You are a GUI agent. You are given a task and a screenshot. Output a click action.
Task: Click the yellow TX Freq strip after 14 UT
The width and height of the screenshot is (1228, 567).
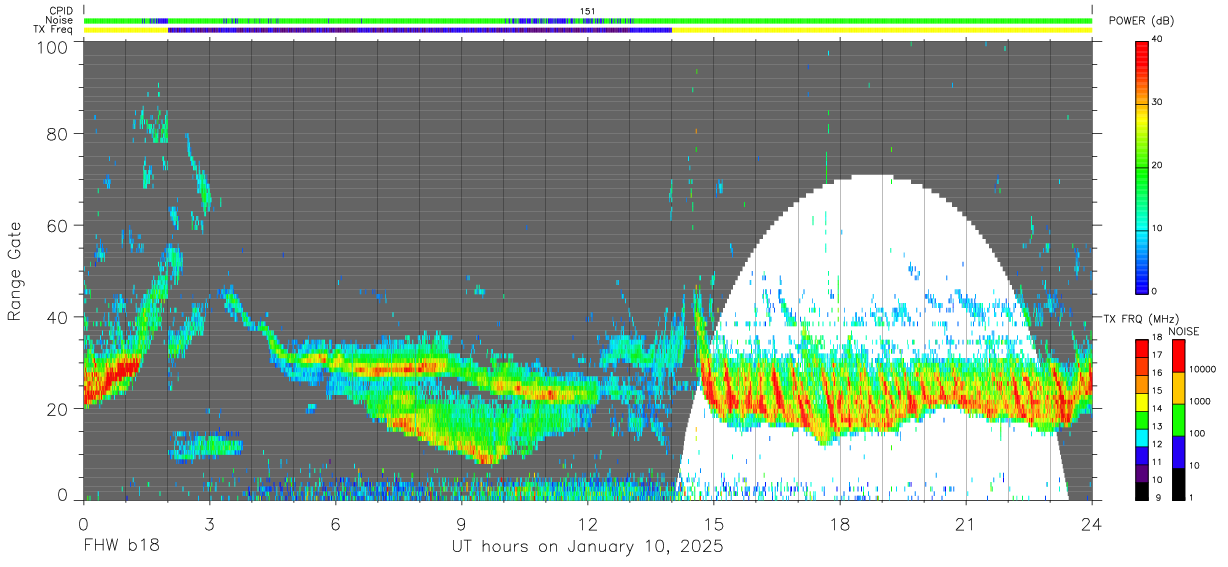coord(882,30)
